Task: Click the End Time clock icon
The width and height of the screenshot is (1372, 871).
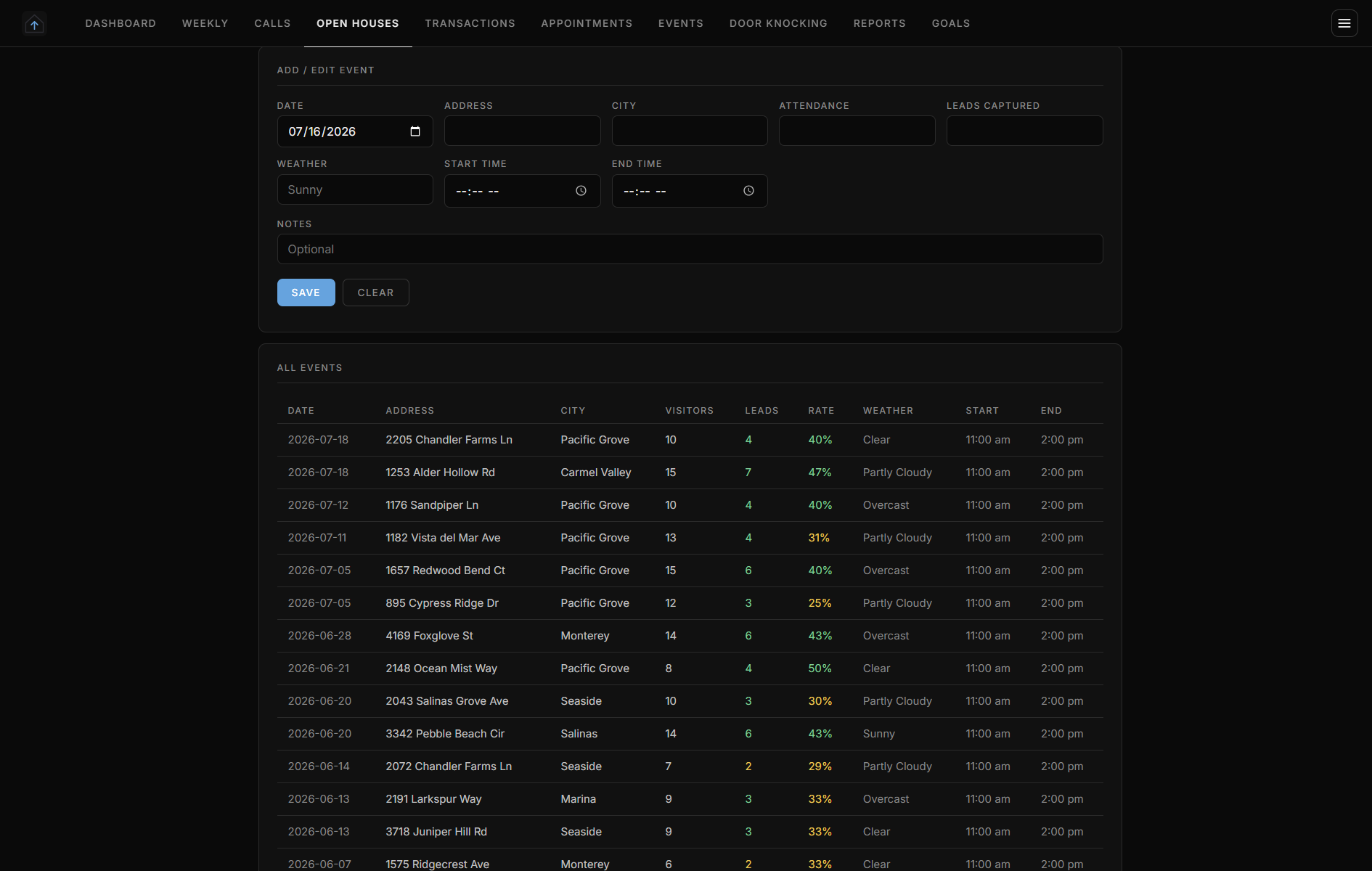Action: 748,191
